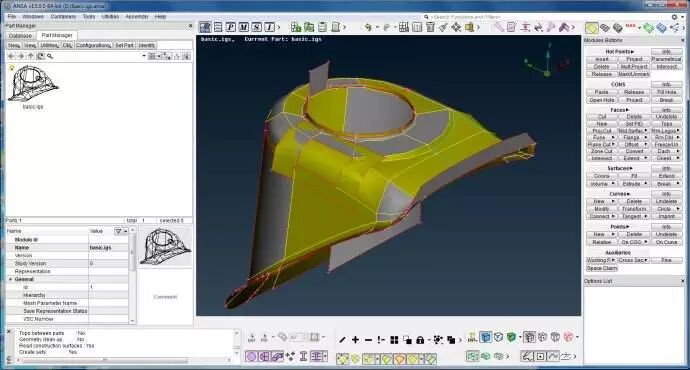Click the minus icon in bottom toolbar

click(x=368, y=340)
